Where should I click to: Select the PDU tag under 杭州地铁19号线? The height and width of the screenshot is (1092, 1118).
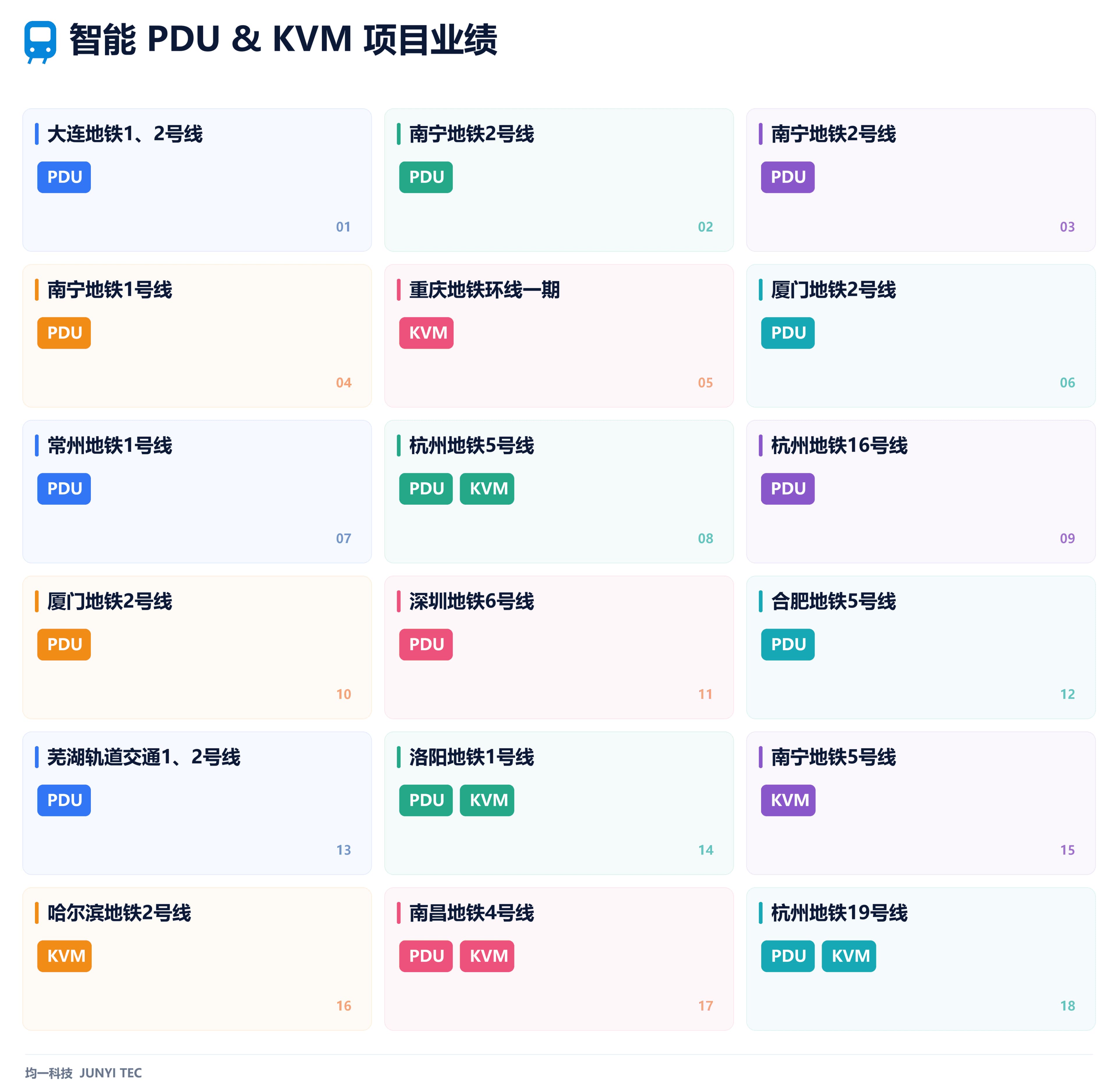pyautogui.click(x=788, y=956)
